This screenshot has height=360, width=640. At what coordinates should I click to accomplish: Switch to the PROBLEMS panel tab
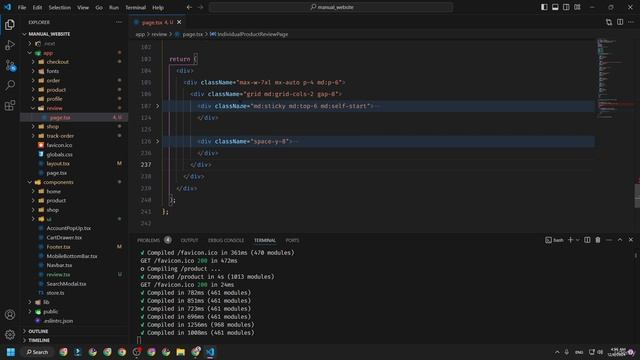(149, 240)
